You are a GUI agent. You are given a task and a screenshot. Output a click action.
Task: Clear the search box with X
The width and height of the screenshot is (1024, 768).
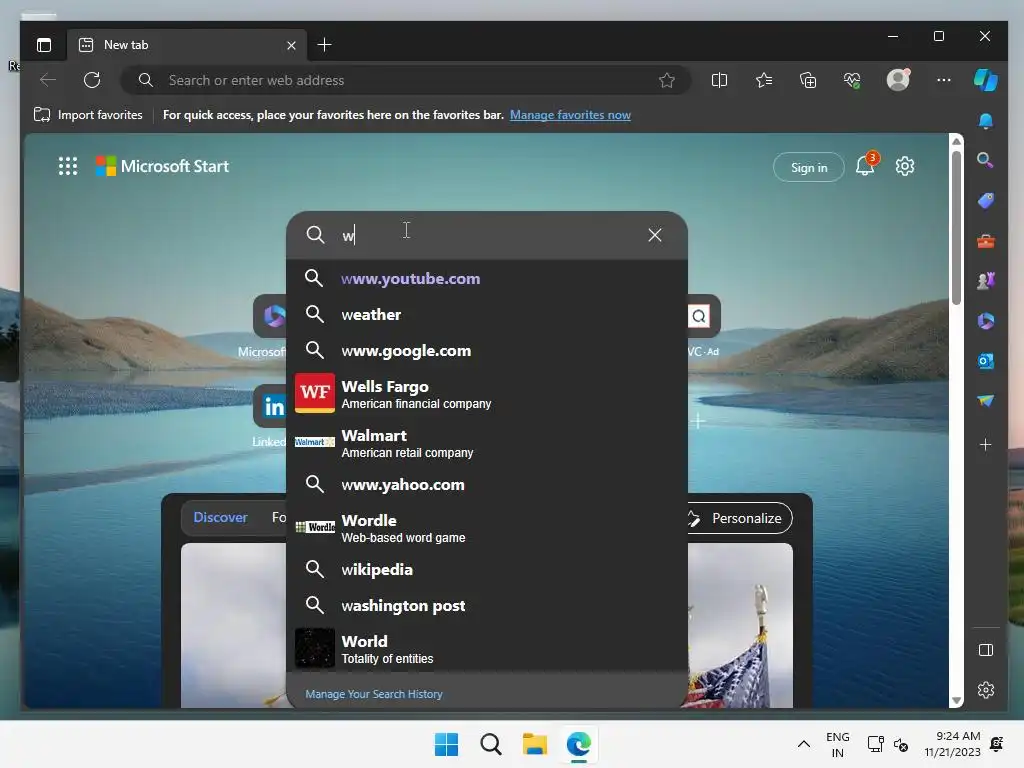click(x=654, y=235)
